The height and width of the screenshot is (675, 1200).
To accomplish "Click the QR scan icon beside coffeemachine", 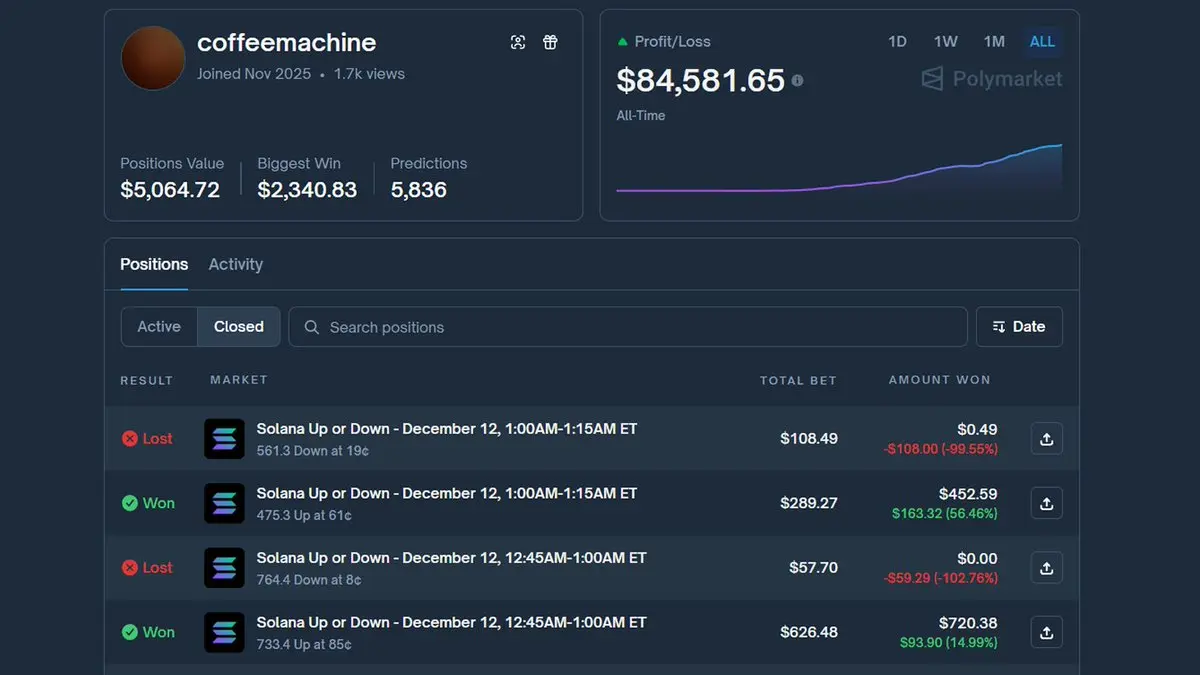I will click(518, 42).
